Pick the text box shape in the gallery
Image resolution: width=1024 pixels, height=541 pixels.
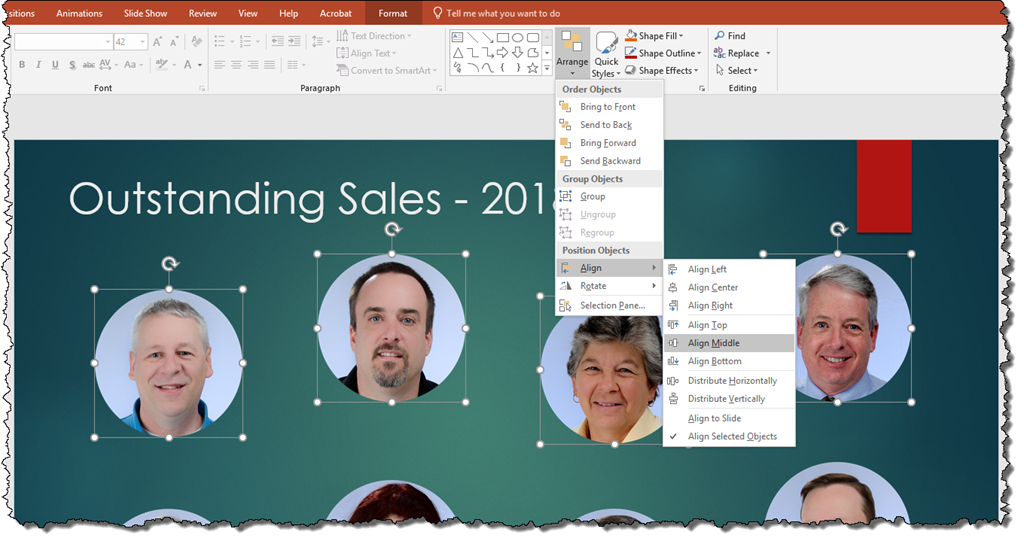[457, 37]
